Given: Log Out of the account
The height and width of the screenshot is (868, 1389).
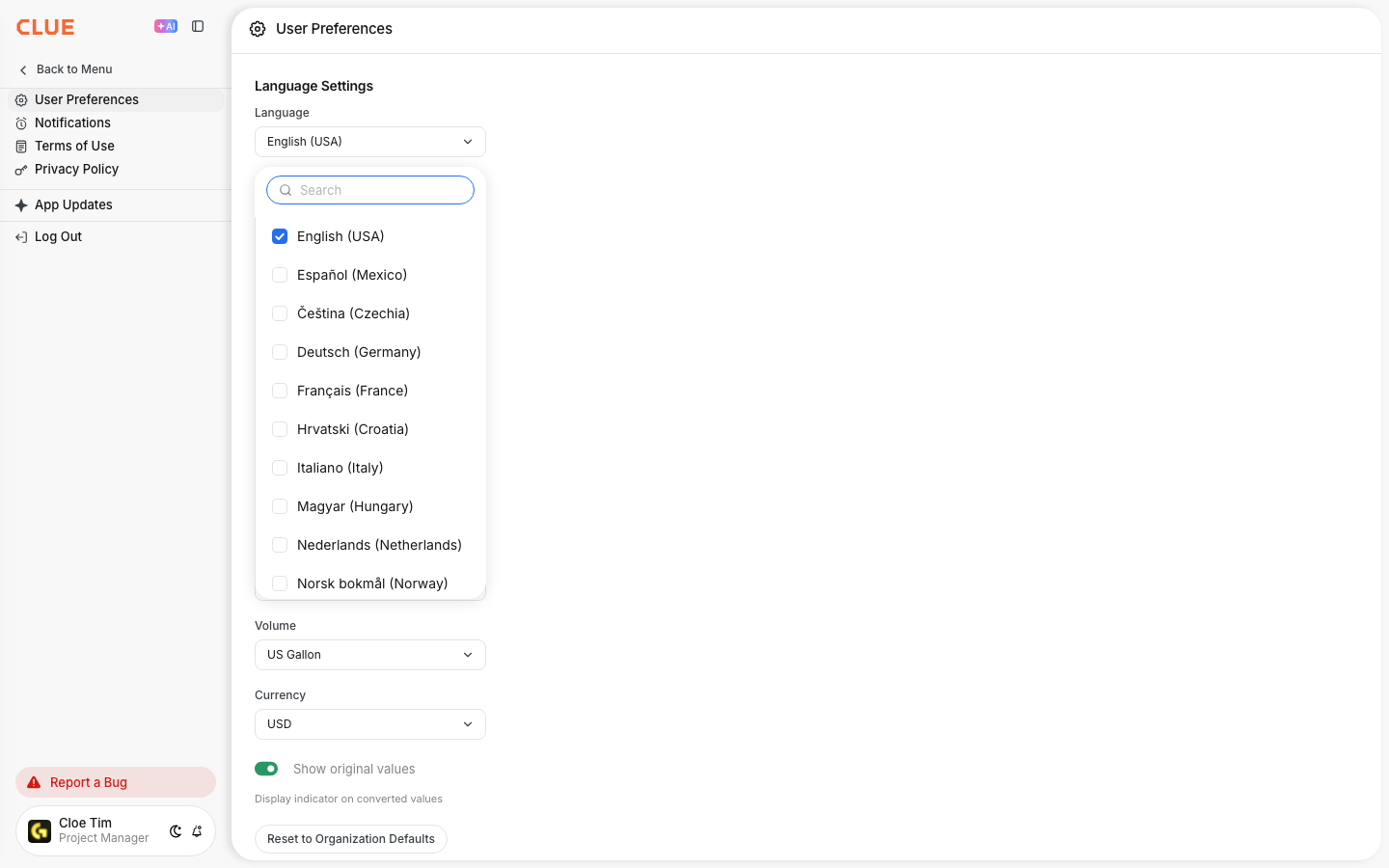Looking at the screenshot, I should 116,237.
